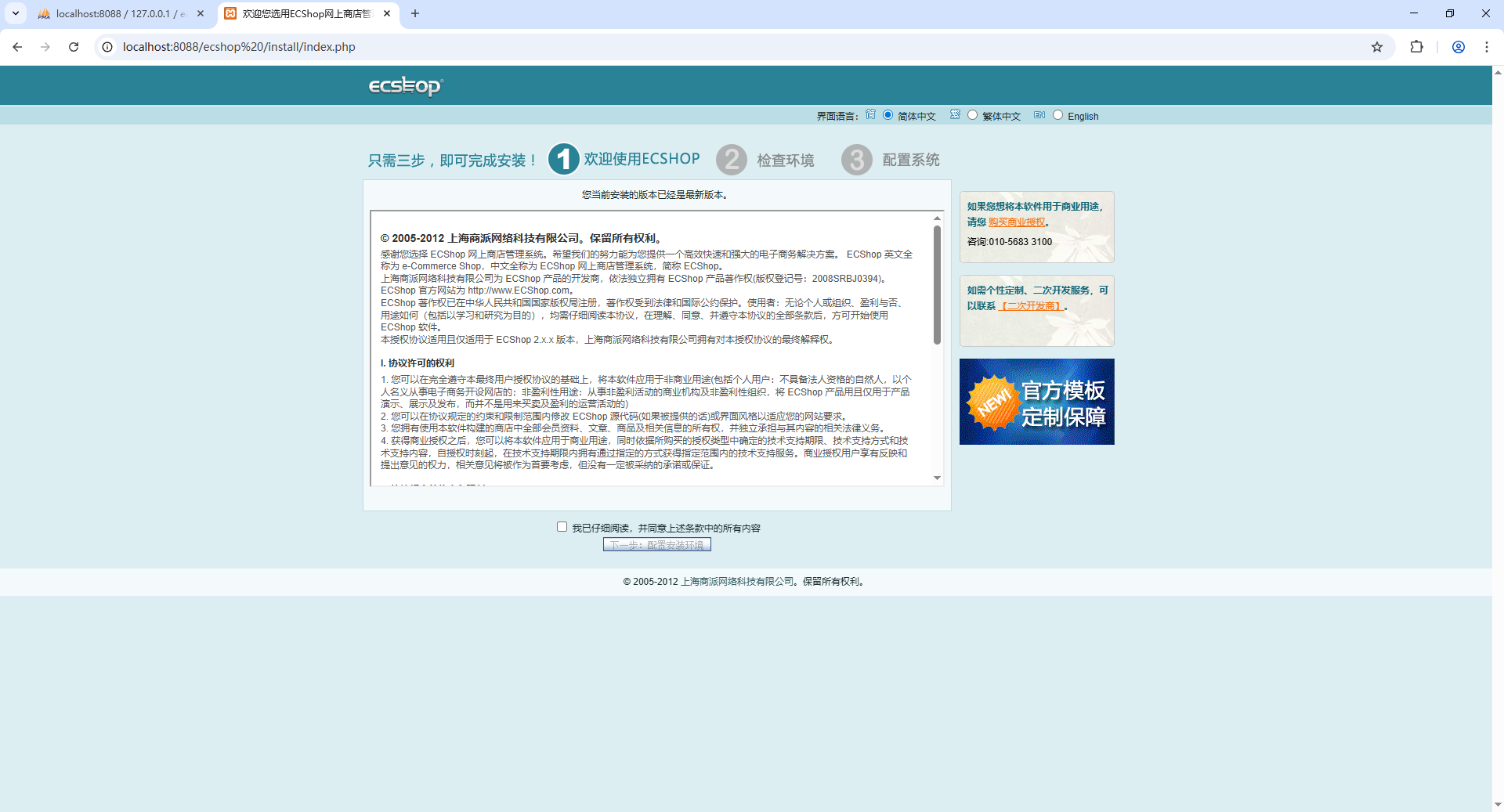The width and height of the screenshot is (1504, 812).
Task: Switch to the ECShop install tab
Action: 305,14
